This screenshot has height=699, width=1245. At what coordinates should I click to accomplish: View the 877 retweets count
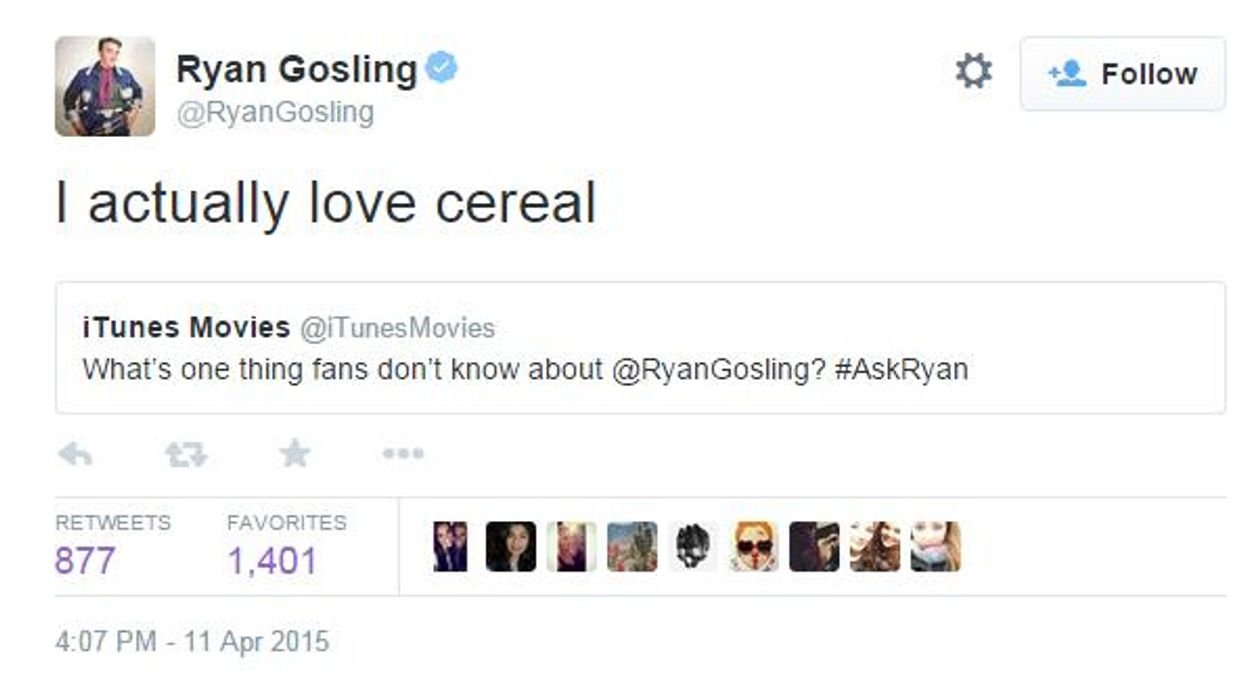pyautogui.click(x=83, y=559)
